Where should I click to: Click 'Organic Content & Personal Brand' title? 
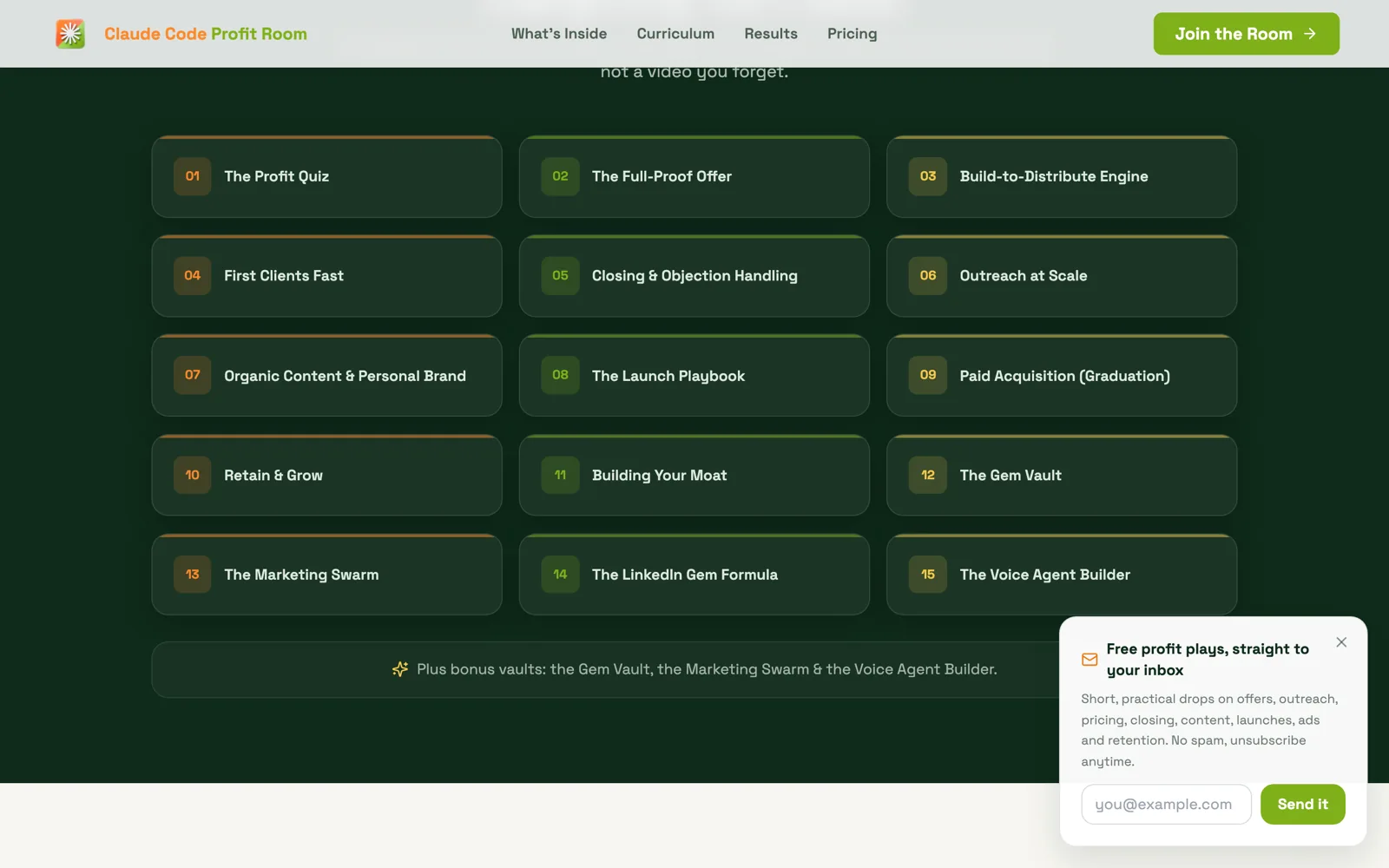346,376
